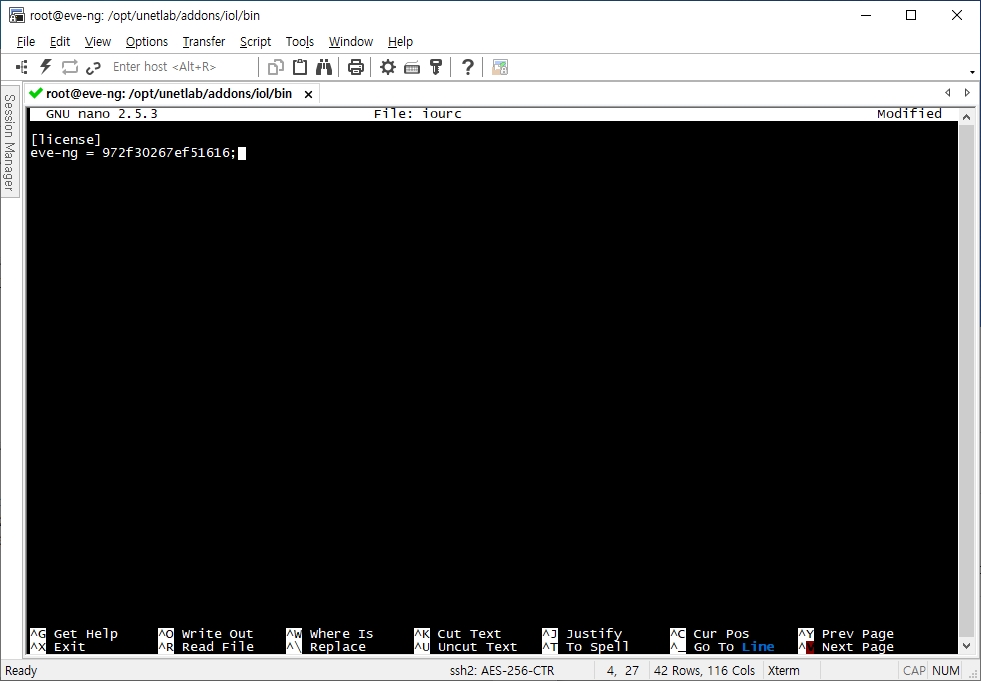Open the Options menu

click(x=146, y=41)
